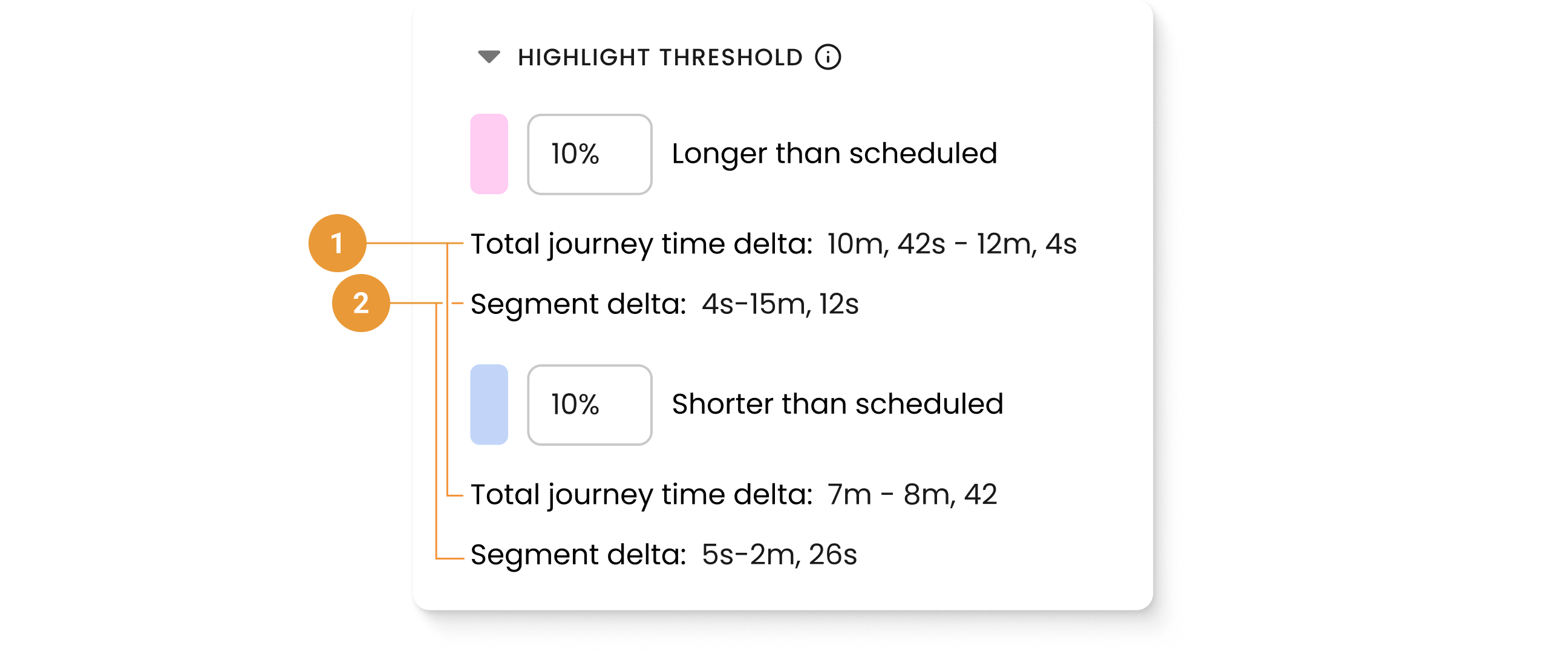Collapse the Highlight Threshold section triangle
The height and width of the screenshot is (669, 1568).
pos(489,57)
